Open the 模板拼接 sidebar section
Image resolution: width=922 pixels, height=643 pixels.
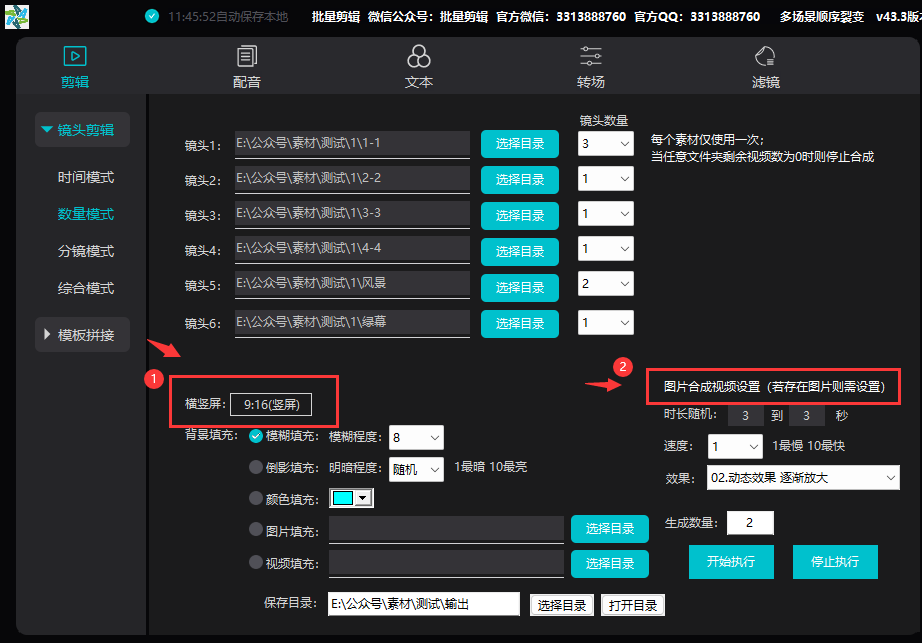coord(80,334)
